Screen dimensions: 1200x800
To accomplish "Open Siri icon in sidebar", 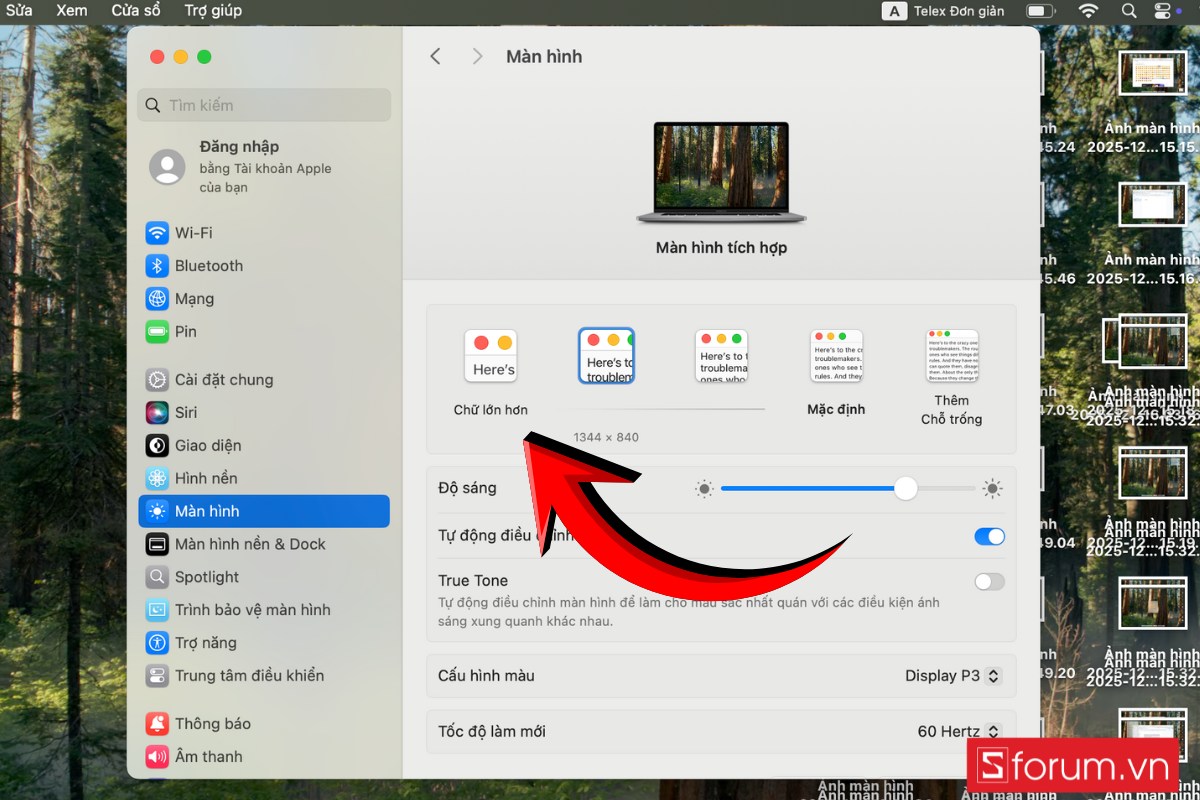I will pyautogui.click(x=157, y=413).
